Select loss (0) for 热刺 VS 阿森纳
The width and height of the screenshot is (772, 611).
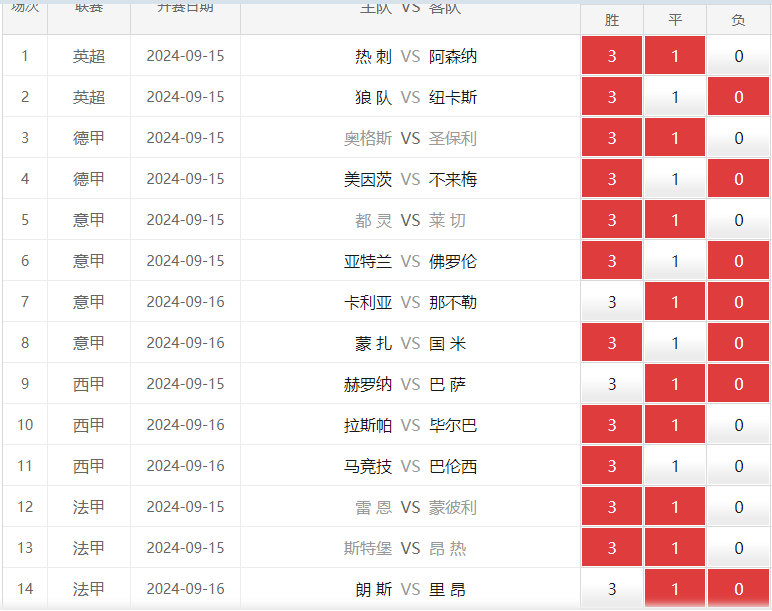738,56
